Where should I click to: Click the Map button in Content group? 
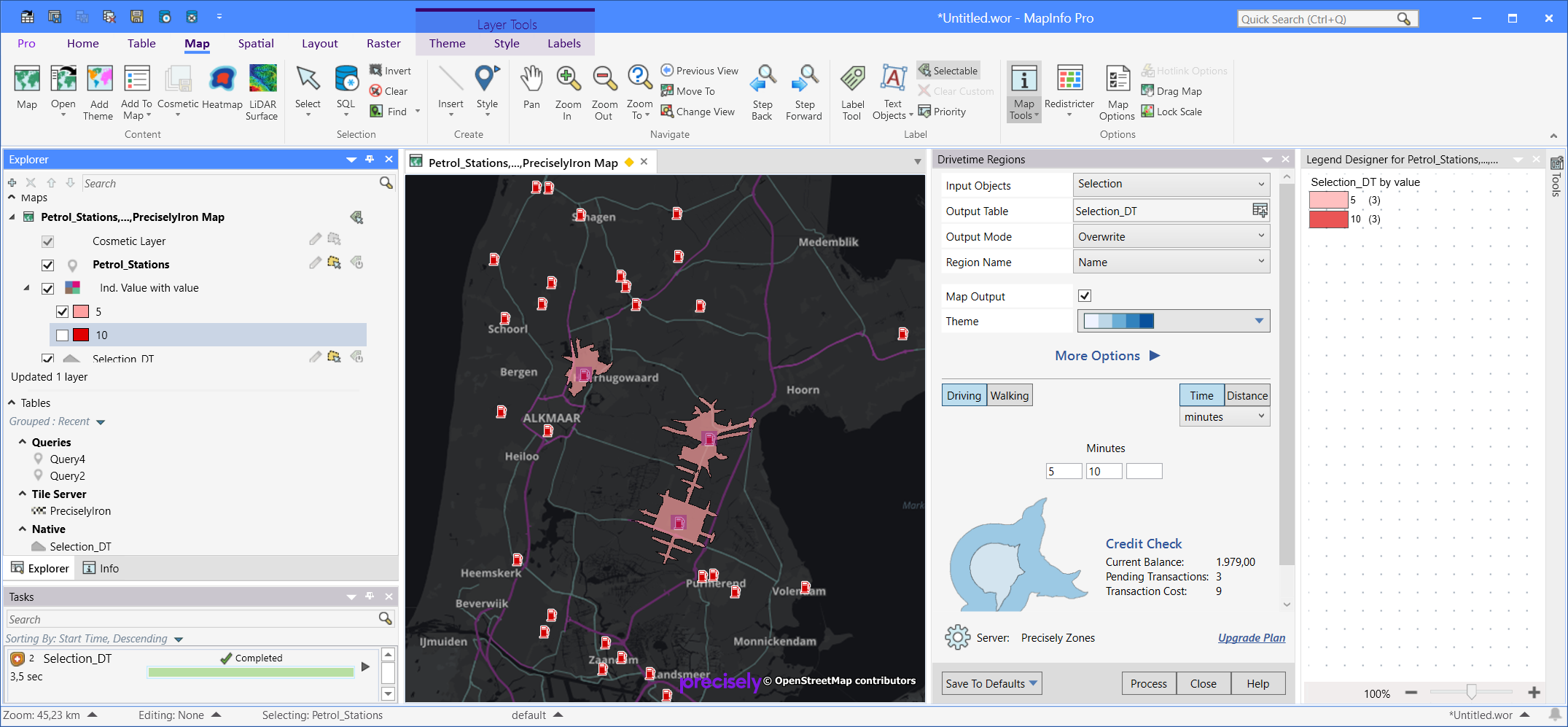point(27,88)
